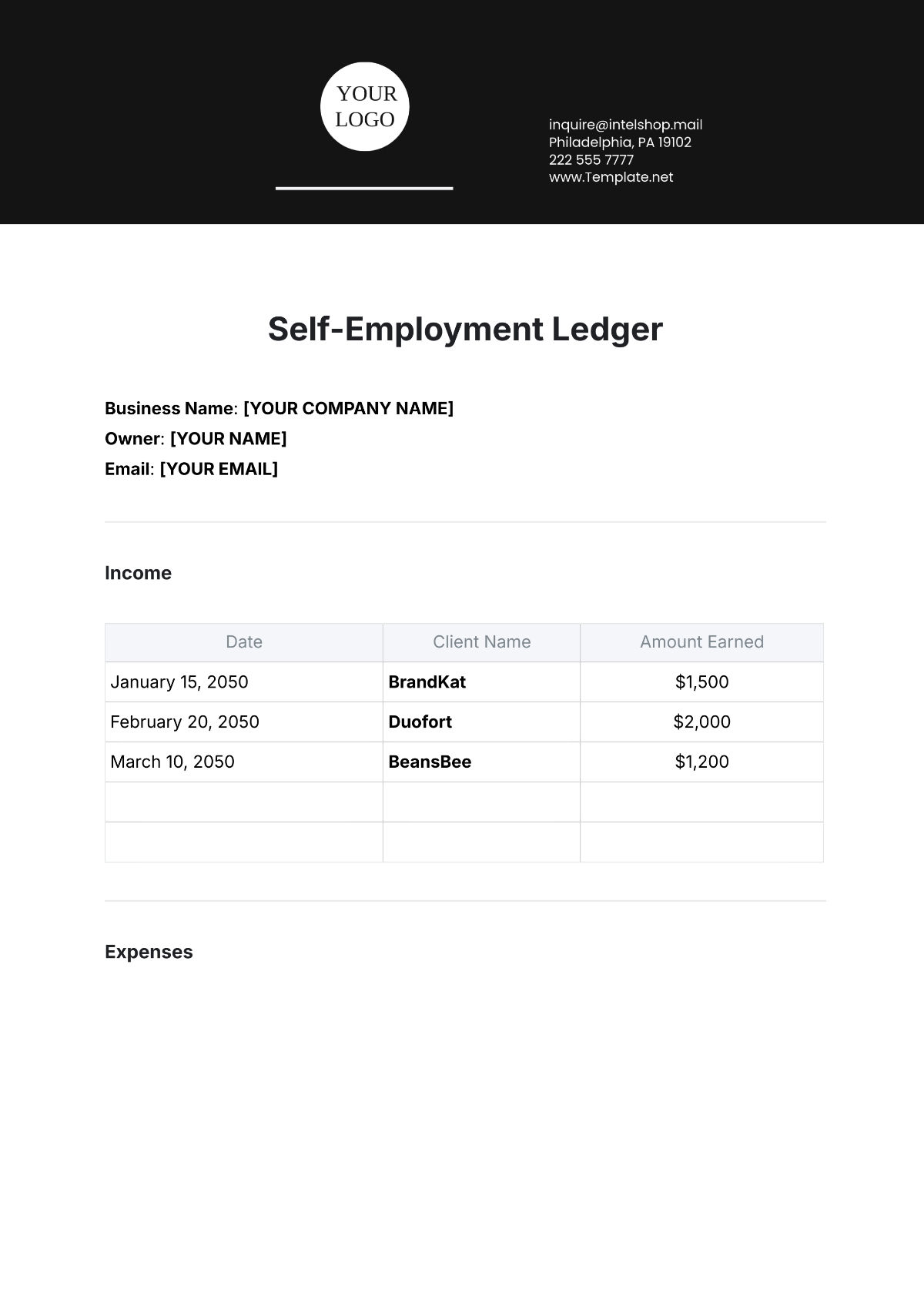Open the www.Template.net website link
This screenshot has width=924, height=1306.
click(611, 177)
